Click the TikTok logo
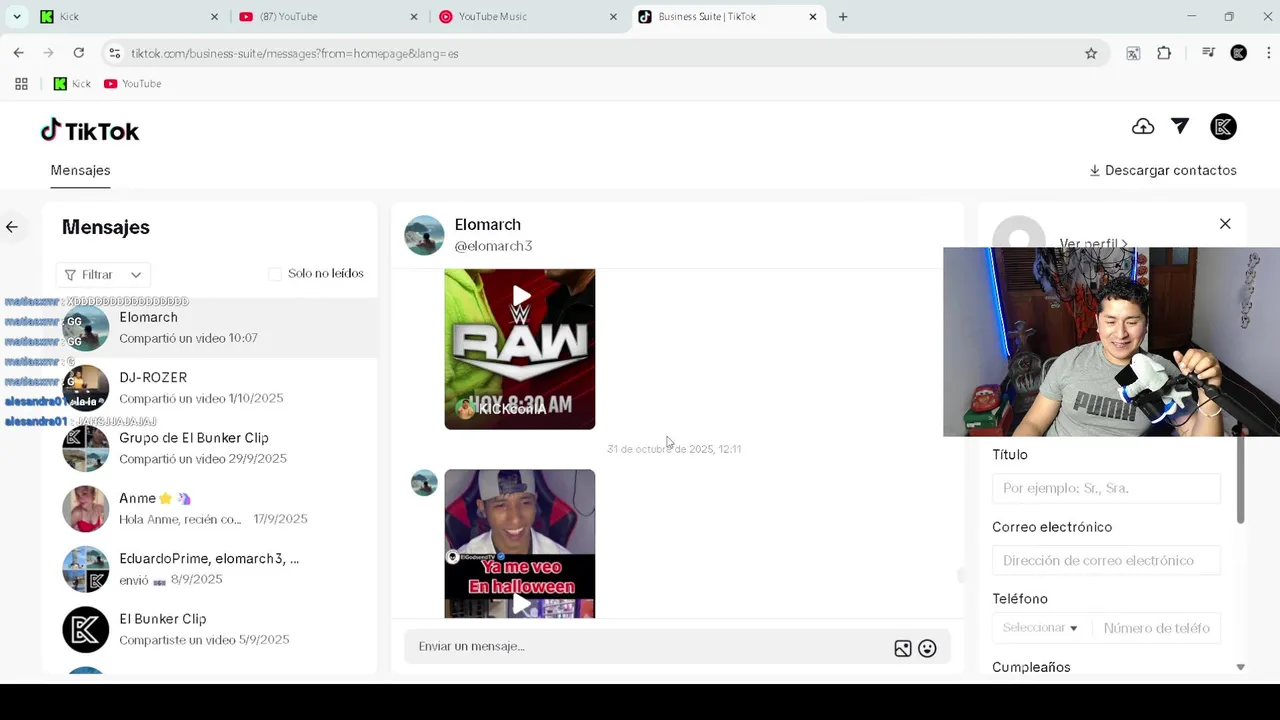Viewport: 1280px width, 720px height. pyautogui.click(x=90, y=131)
